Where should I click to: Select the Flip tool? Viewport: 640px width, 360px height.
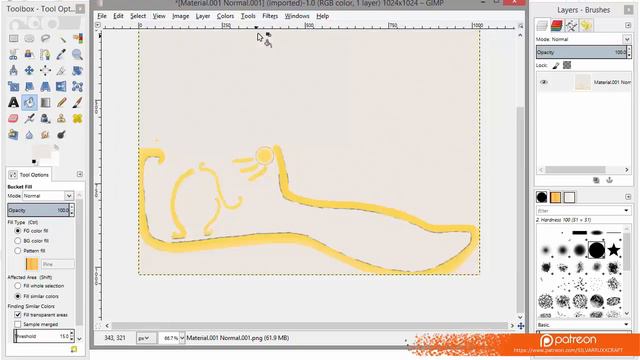coord(62,87)
